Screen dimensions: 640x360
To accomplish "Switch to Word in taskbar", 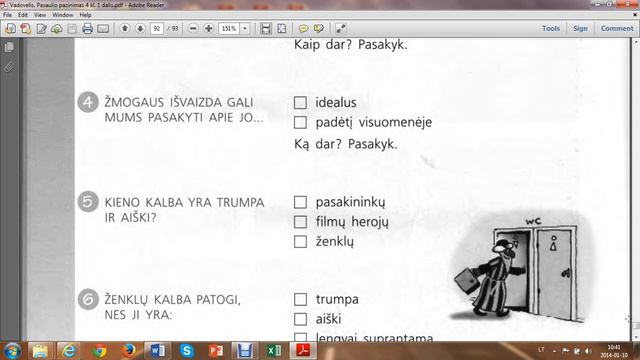I will click(158, 351).
